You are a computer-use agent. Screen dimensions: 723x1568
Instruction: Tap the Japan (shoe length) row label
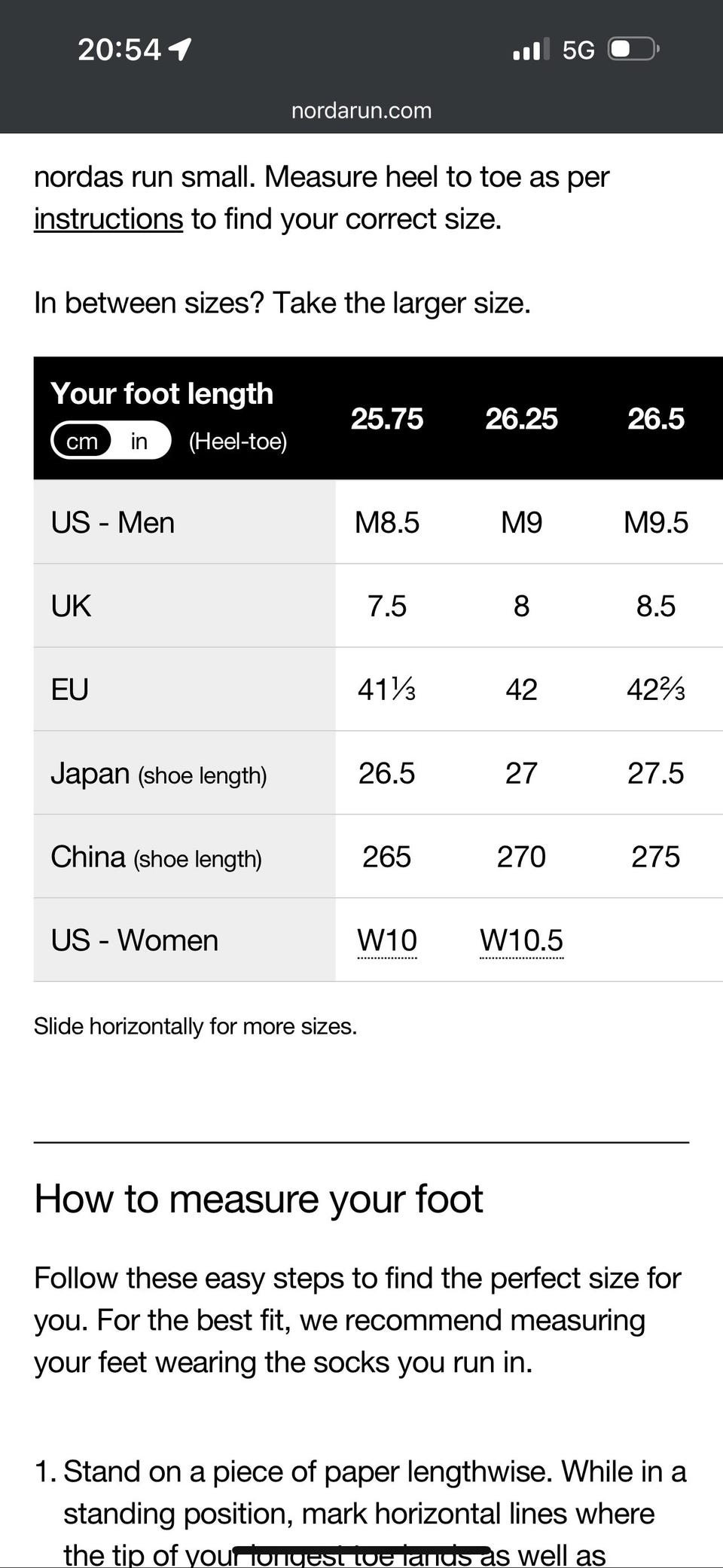(159, 774)
